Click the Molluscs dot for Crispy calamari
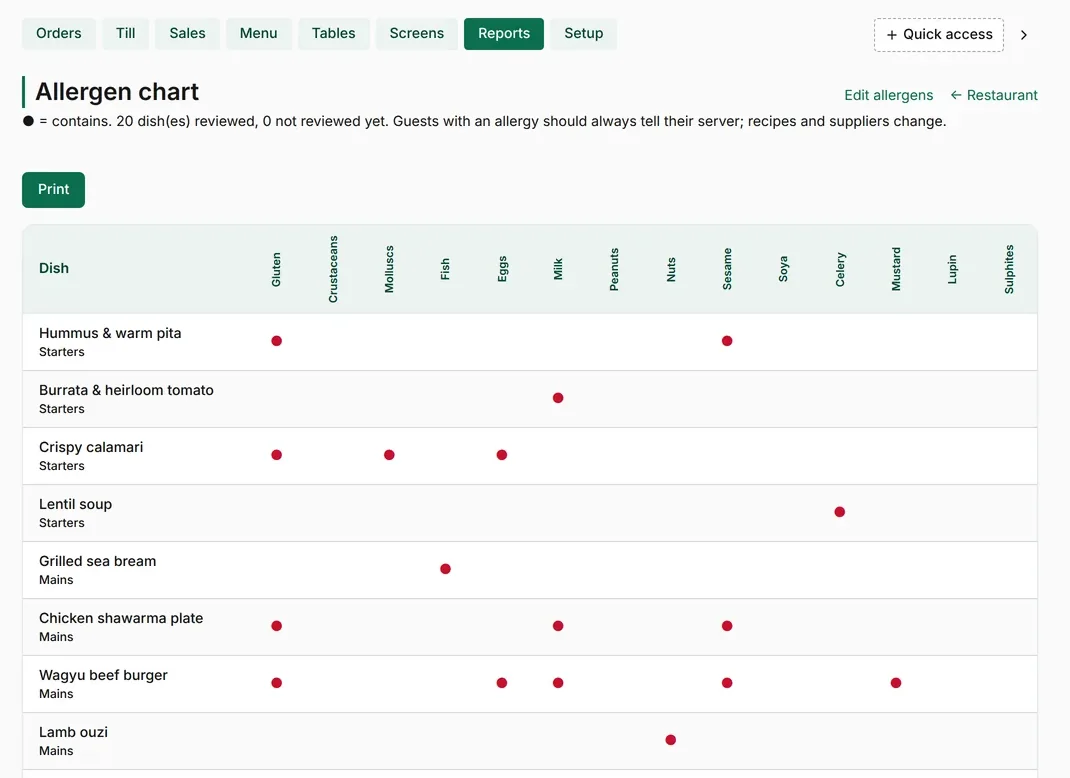This screenshot has height=778, width=1070. point(389,455)
